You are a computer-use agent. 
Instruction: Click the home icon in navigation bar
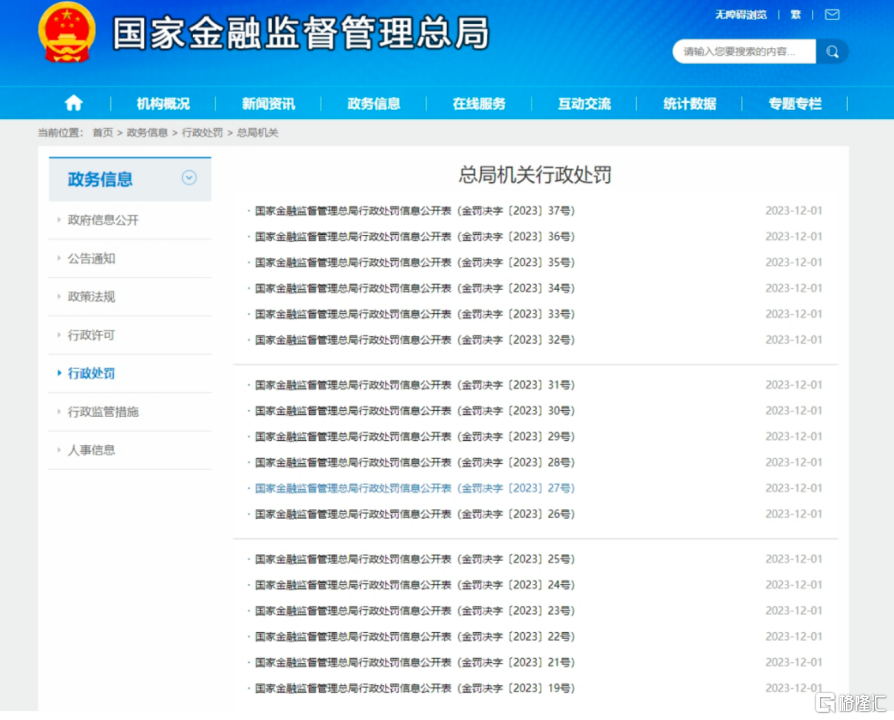(74, 103)
